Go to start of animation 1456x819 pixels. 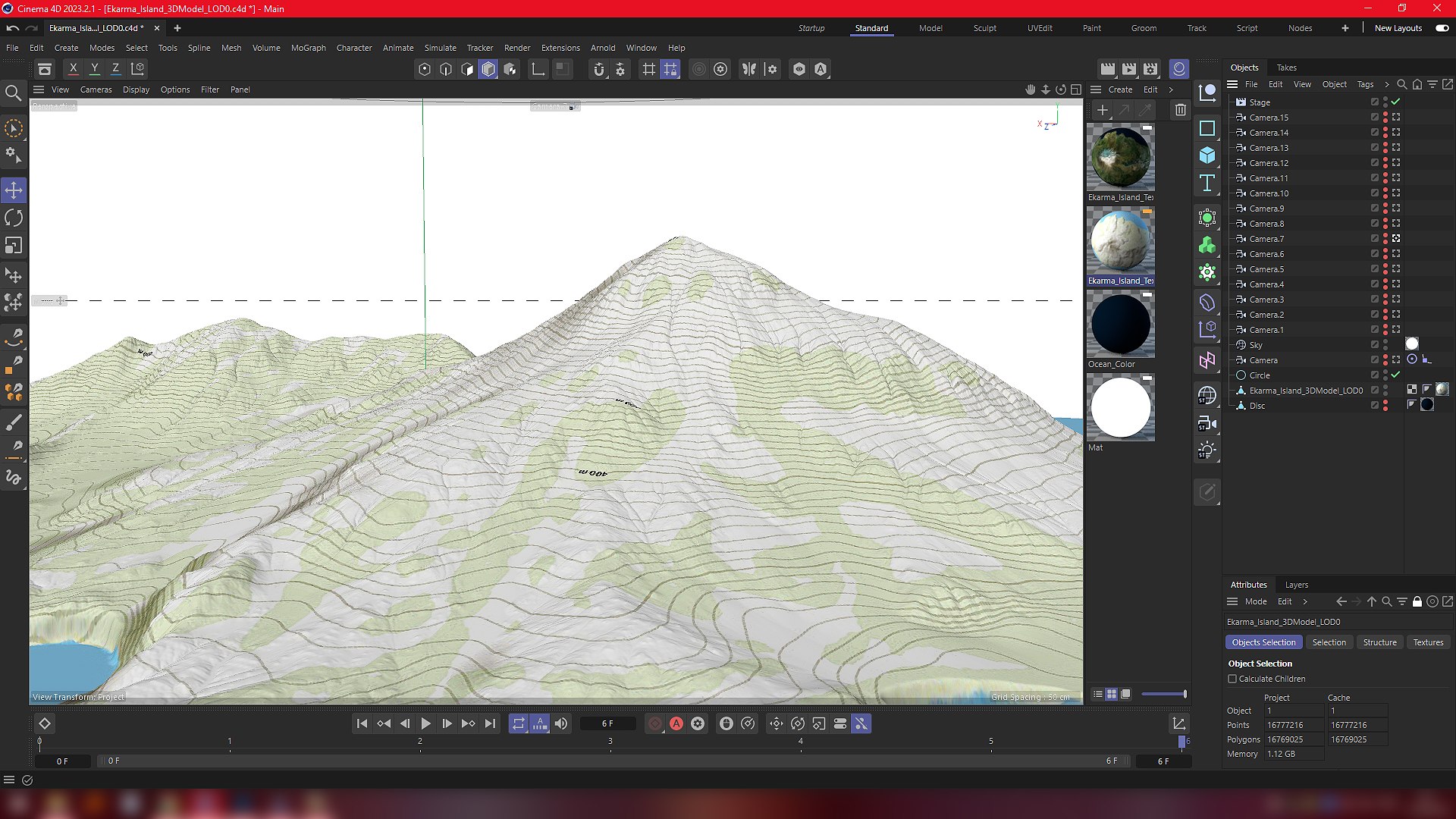pos(362,723)
